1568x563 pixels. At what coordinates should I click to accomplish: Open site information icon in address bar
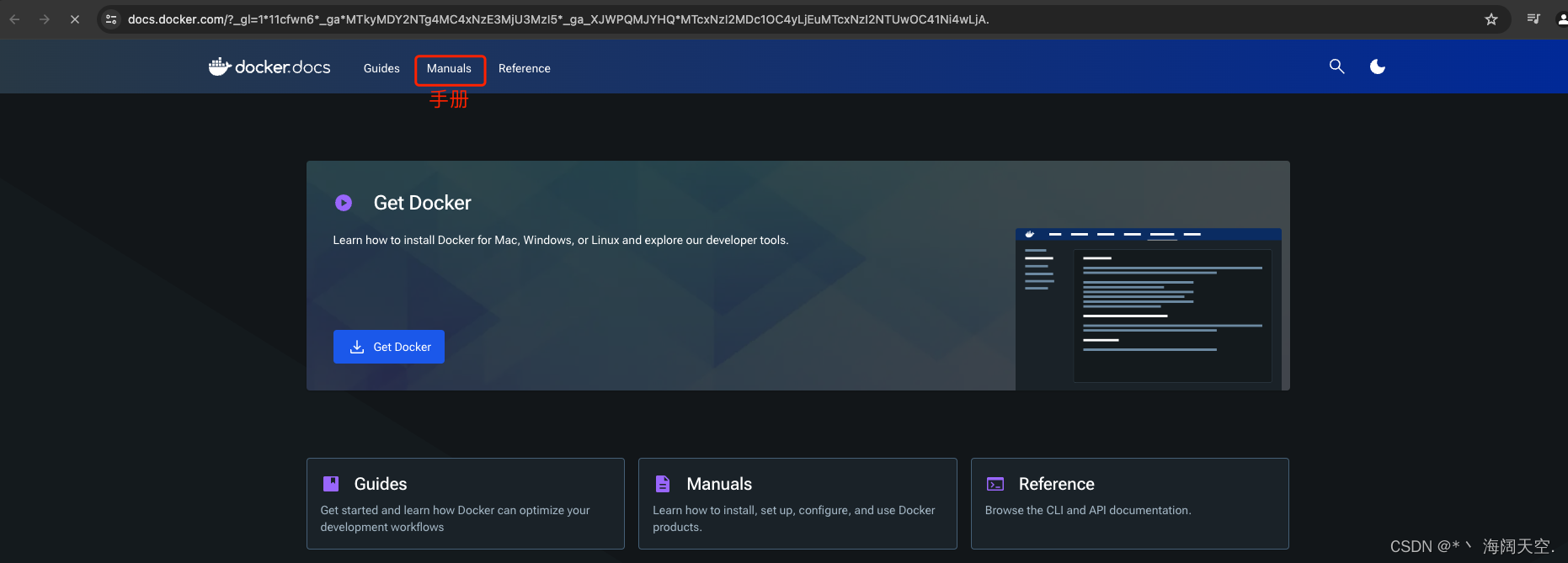[x=111, y=19]
